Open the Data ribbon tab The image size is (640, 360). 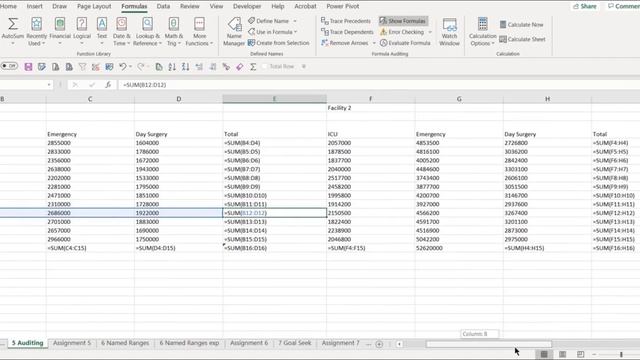pyautogui.click(x=163, y=6)
